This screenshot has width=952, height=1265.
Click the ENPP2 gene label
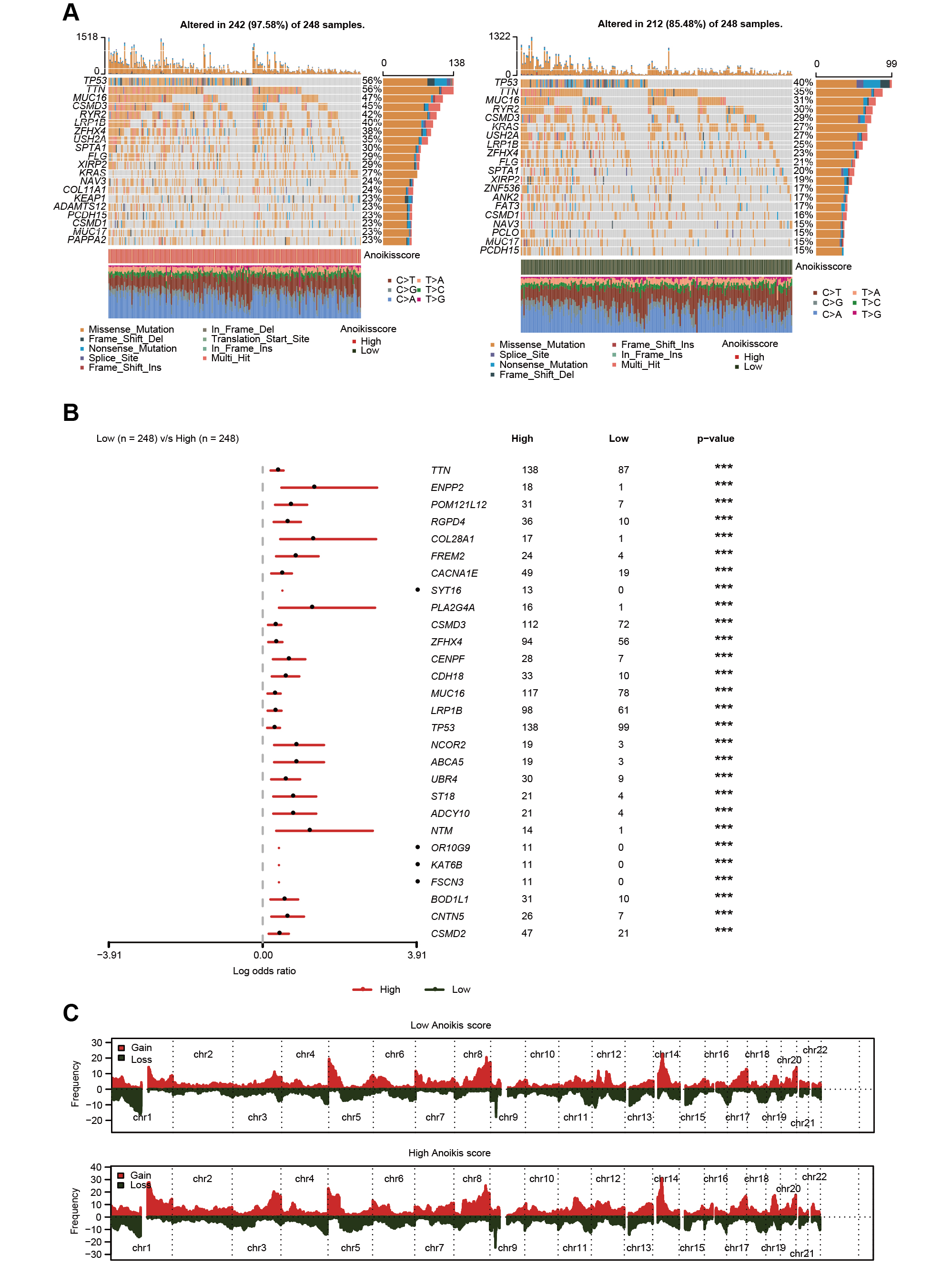tap(447, 487)
